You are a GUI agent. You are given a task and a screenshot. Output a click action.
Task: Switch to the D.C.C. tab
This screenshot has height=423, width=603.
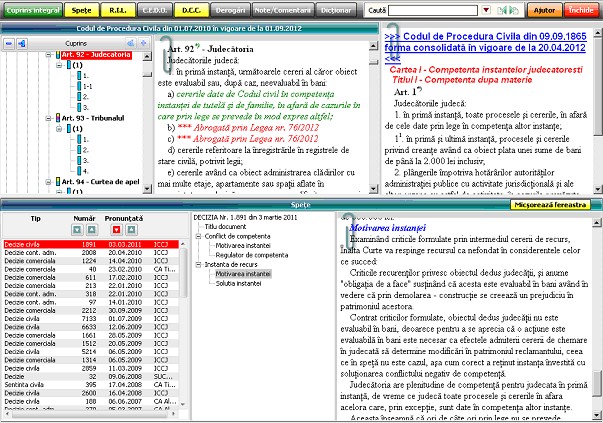pyautogui.click(x=192, y=10)
